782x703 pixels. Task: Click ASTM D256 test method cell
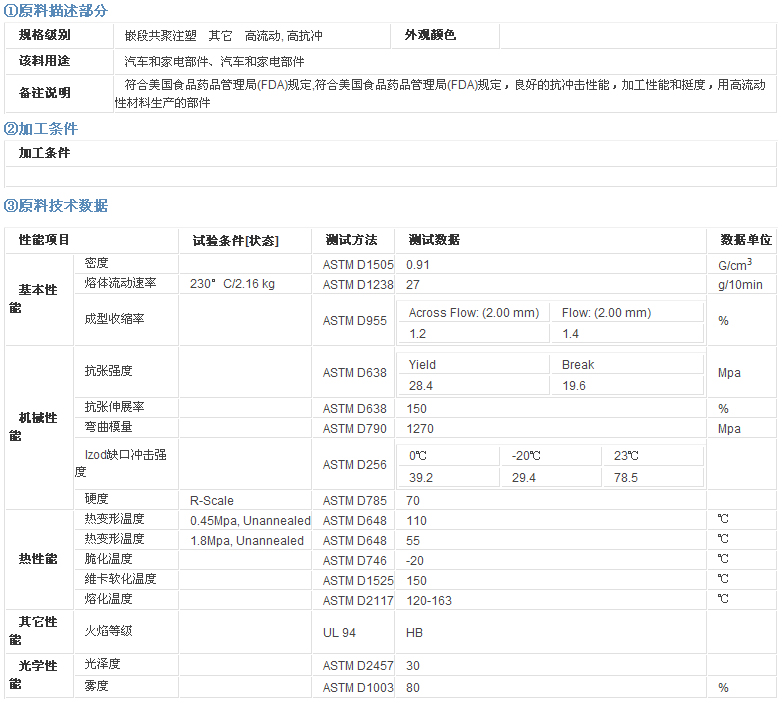[355, 464]
